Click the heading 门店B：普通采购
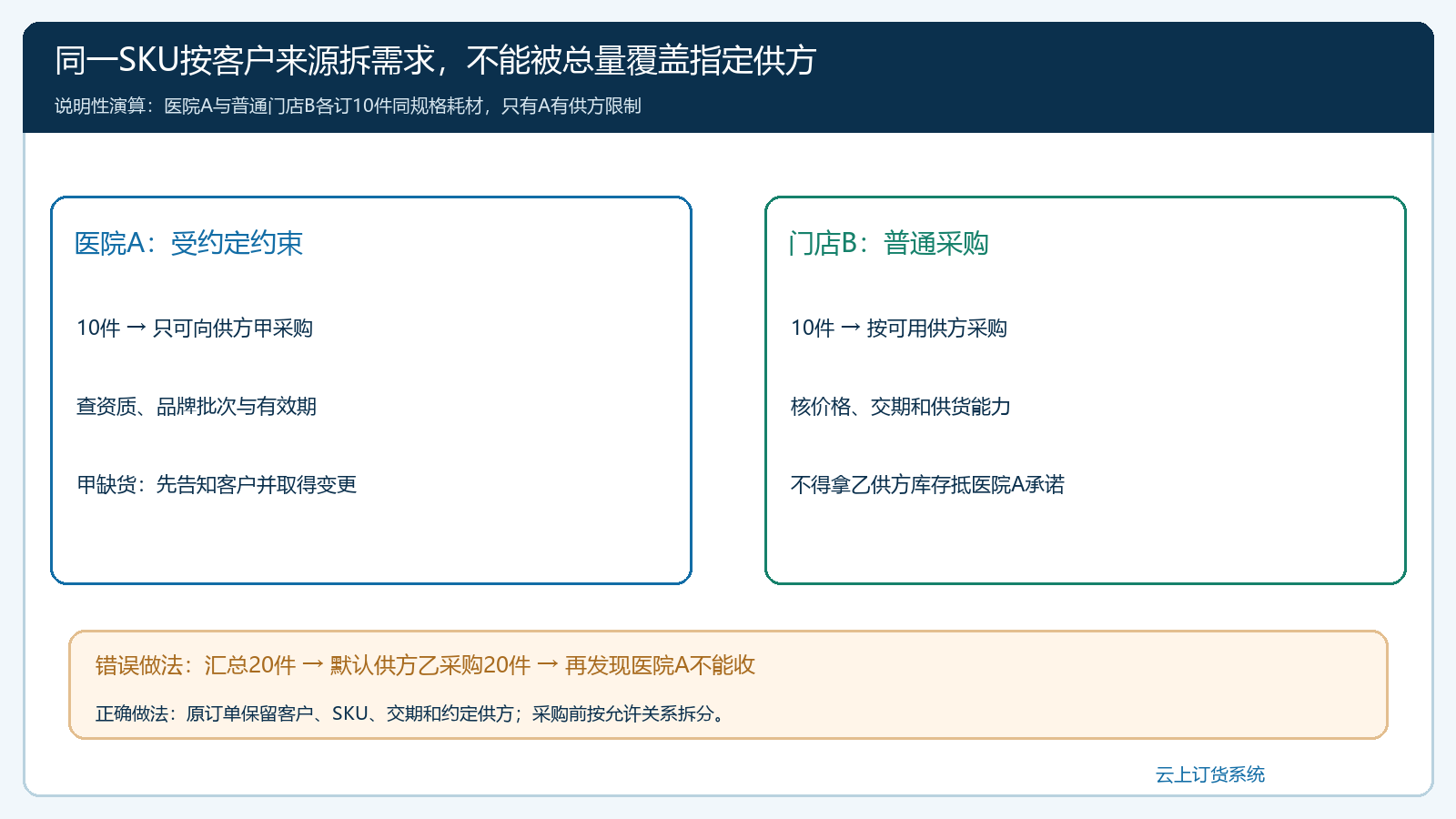The image size is (1456, 819). coord(888,243)
